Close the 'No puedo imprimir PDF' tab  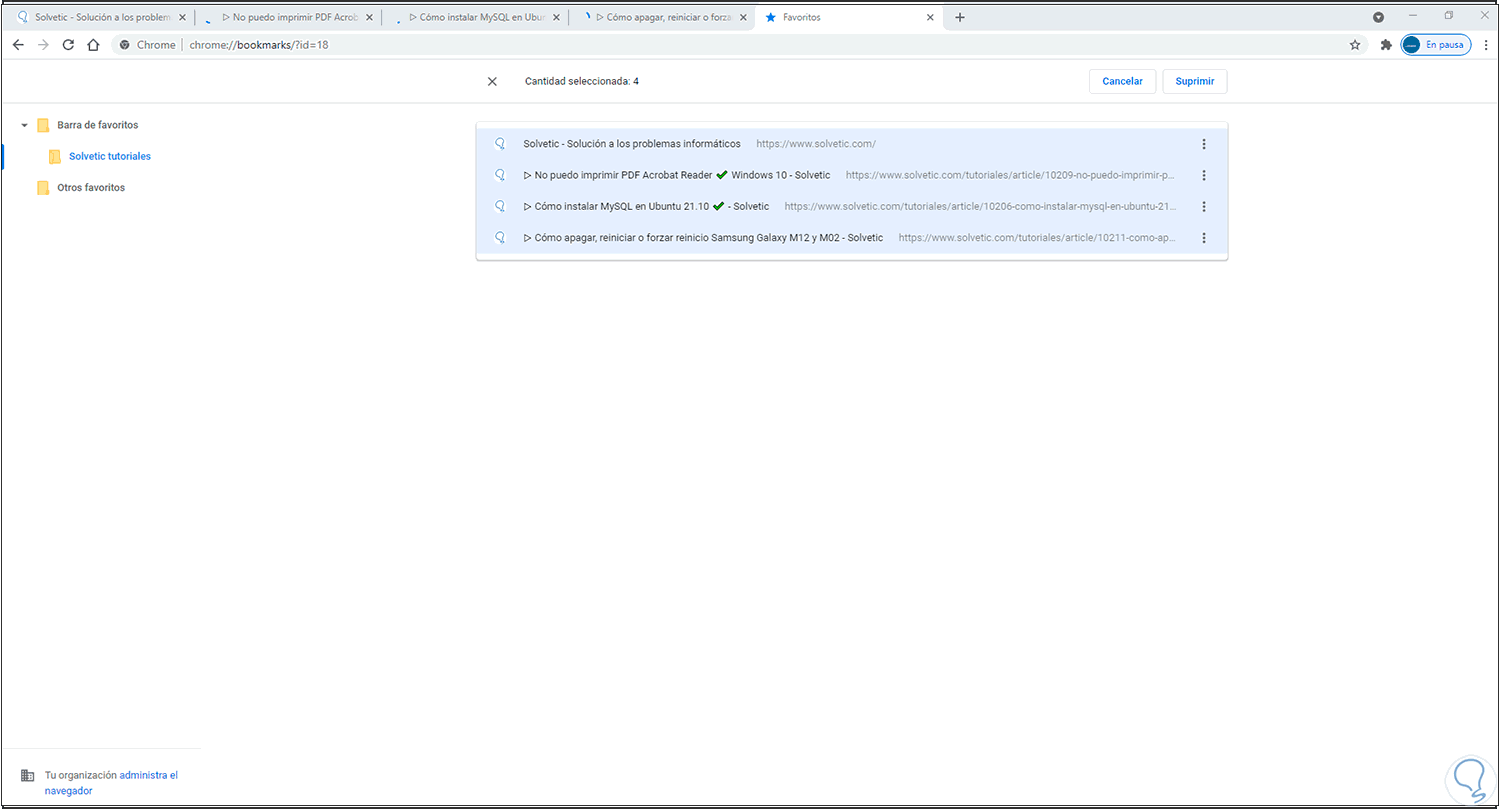coord(368,18)
